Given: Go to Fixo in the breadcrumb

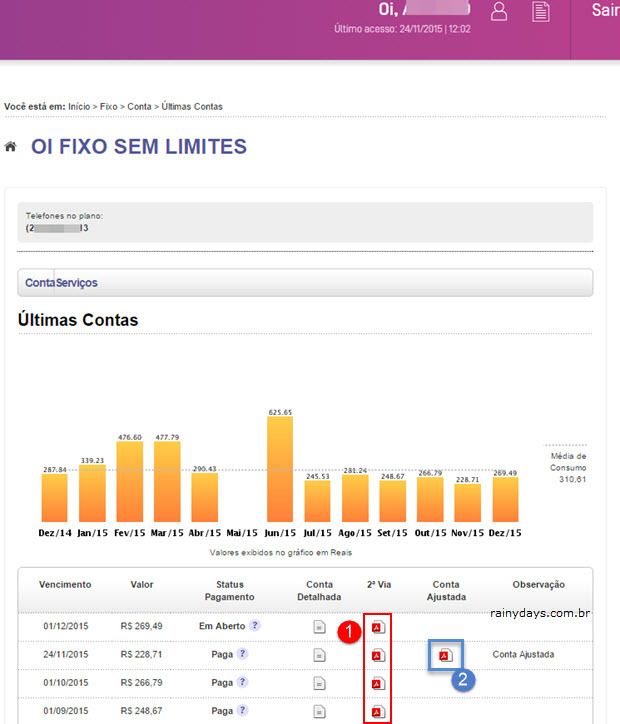Looking at the screenshot, I should pyautogui.click(x=108, y=107).
